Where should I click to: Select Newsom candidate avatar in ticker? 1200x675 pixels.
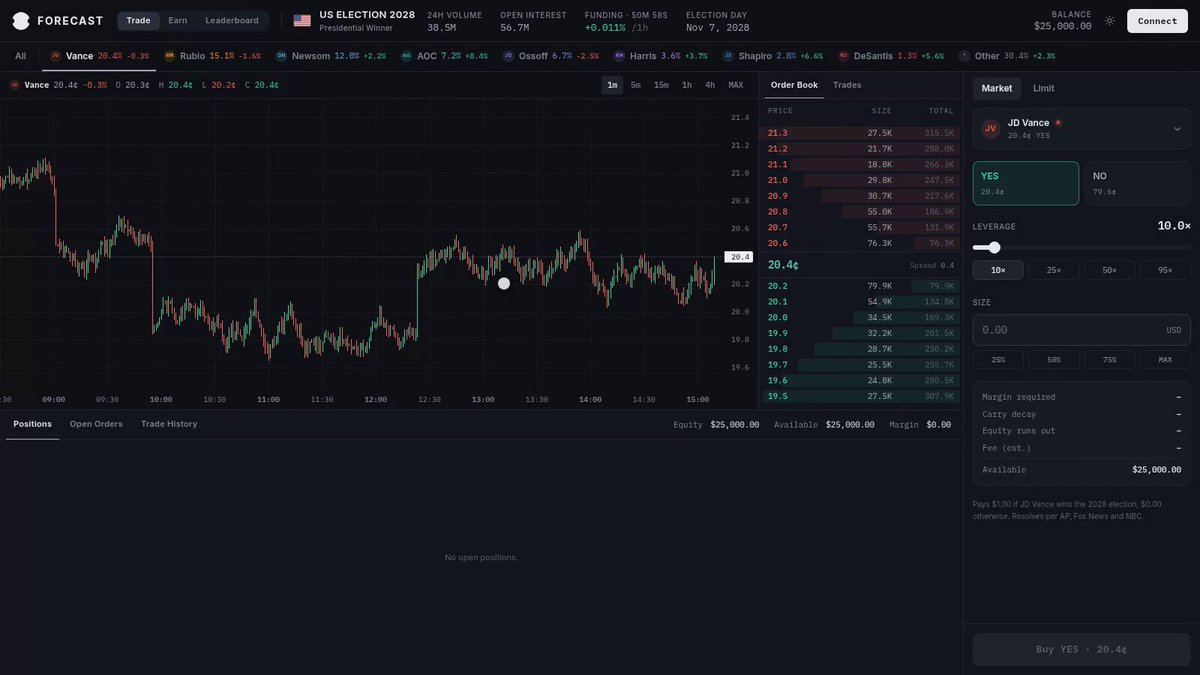tap(281, 56)
